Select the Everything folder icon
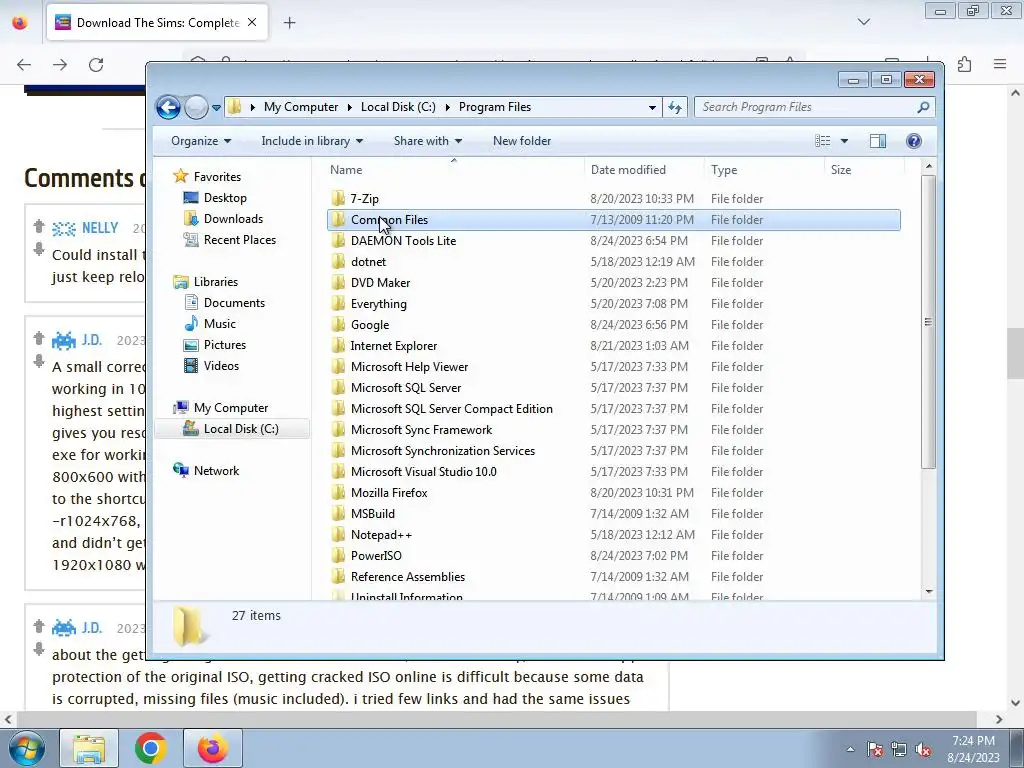 pos(338,304)
